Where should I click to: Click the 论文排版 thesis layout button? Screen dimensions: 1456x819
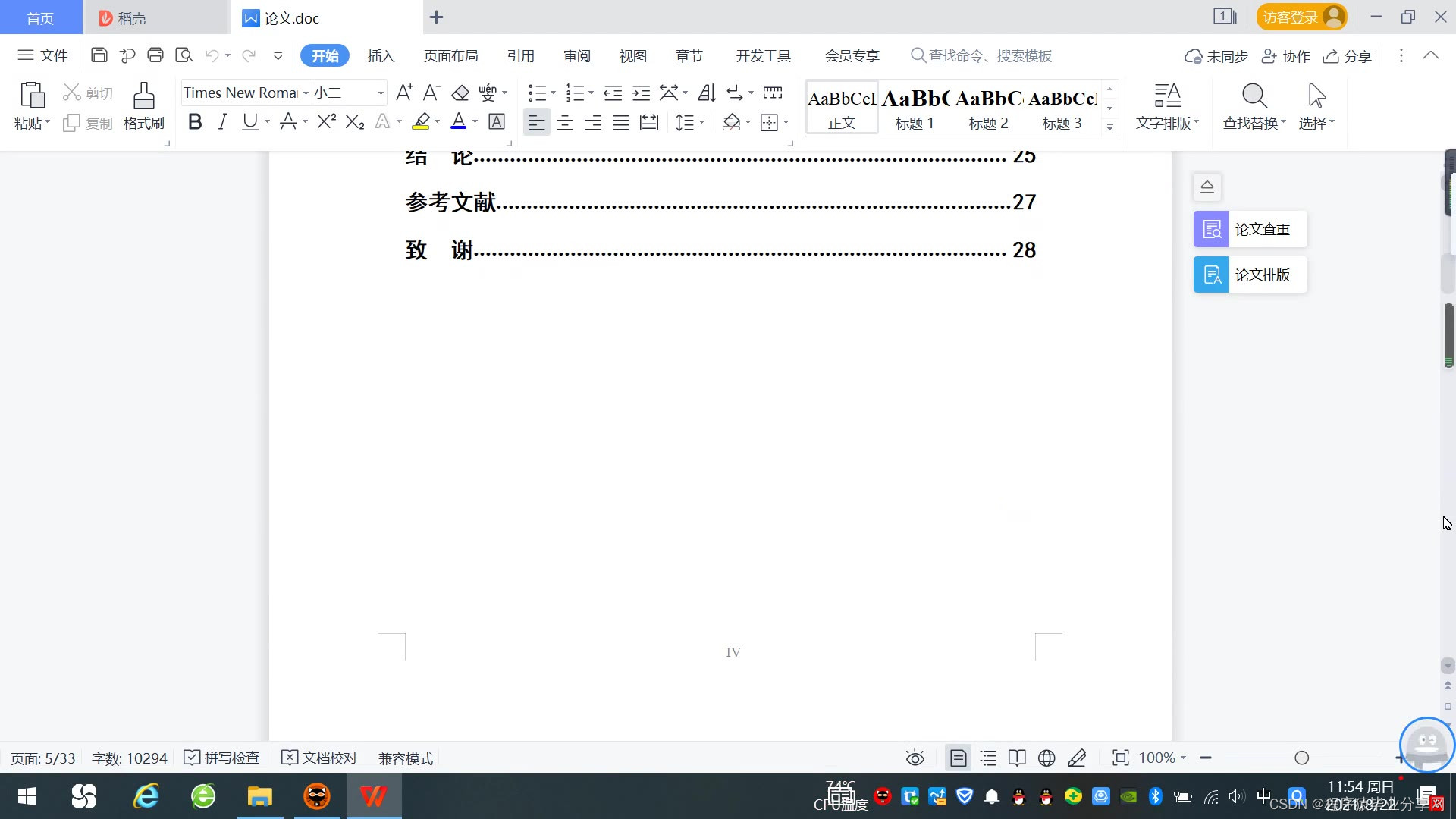point(1250,275)
